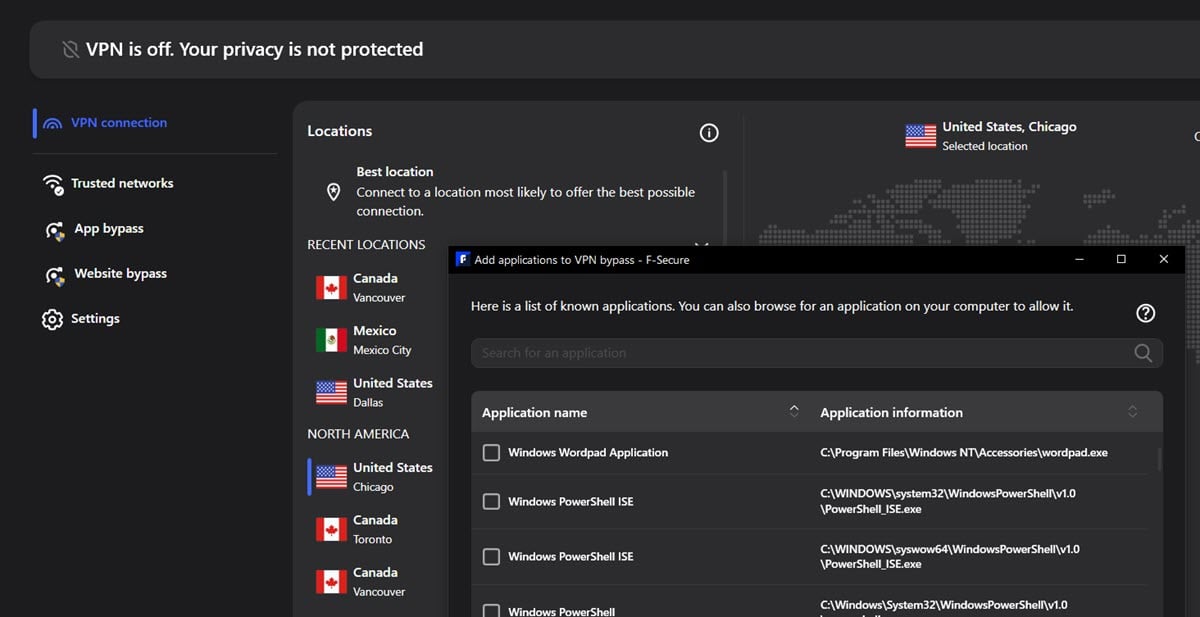The height and width of the screenshot is (617, 1200).
Task: Check Windows Wordpad Application checkbox
Action: tap(491, 453)
